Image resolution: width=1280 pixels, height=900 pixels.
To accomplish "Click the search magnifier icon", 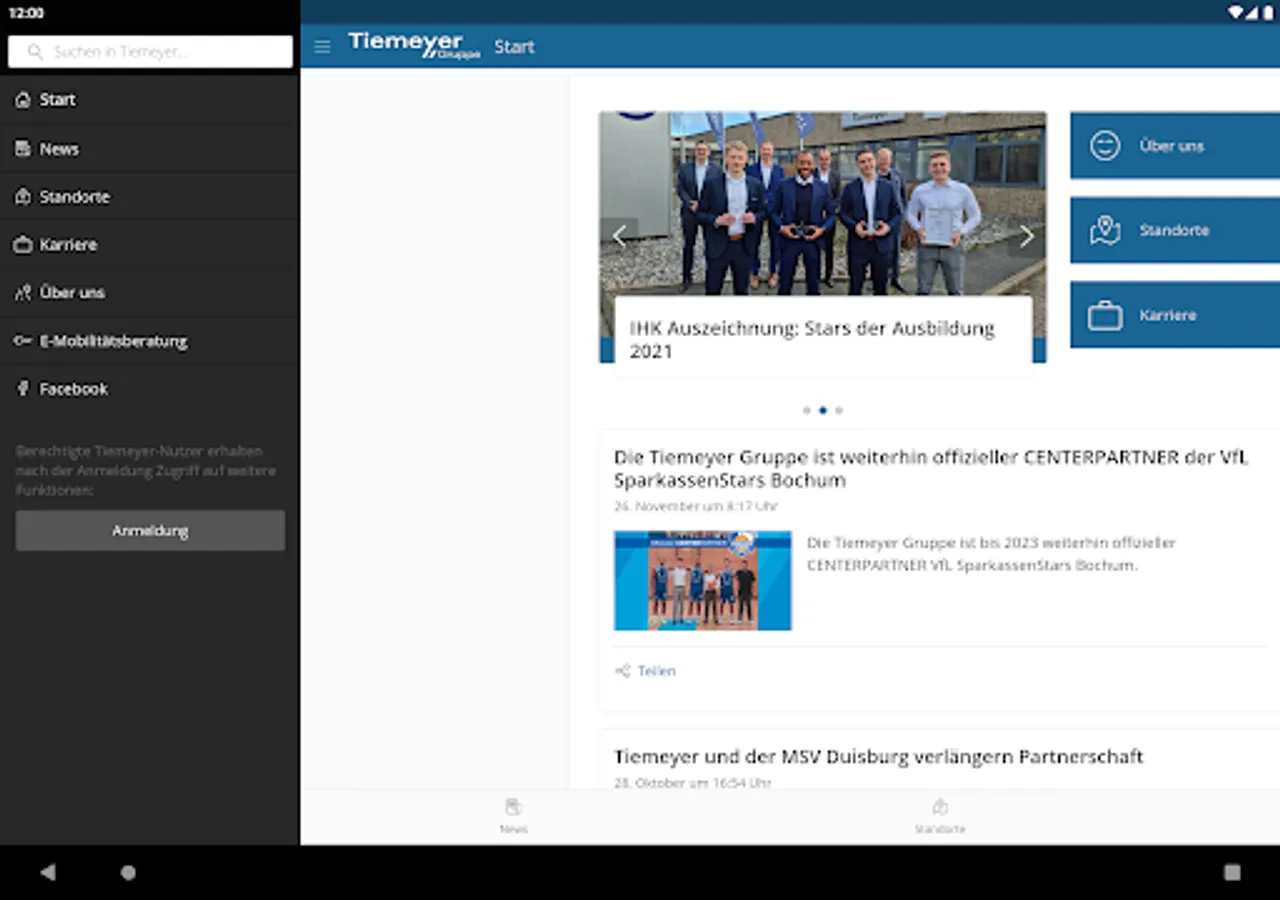I will [36, 51].
